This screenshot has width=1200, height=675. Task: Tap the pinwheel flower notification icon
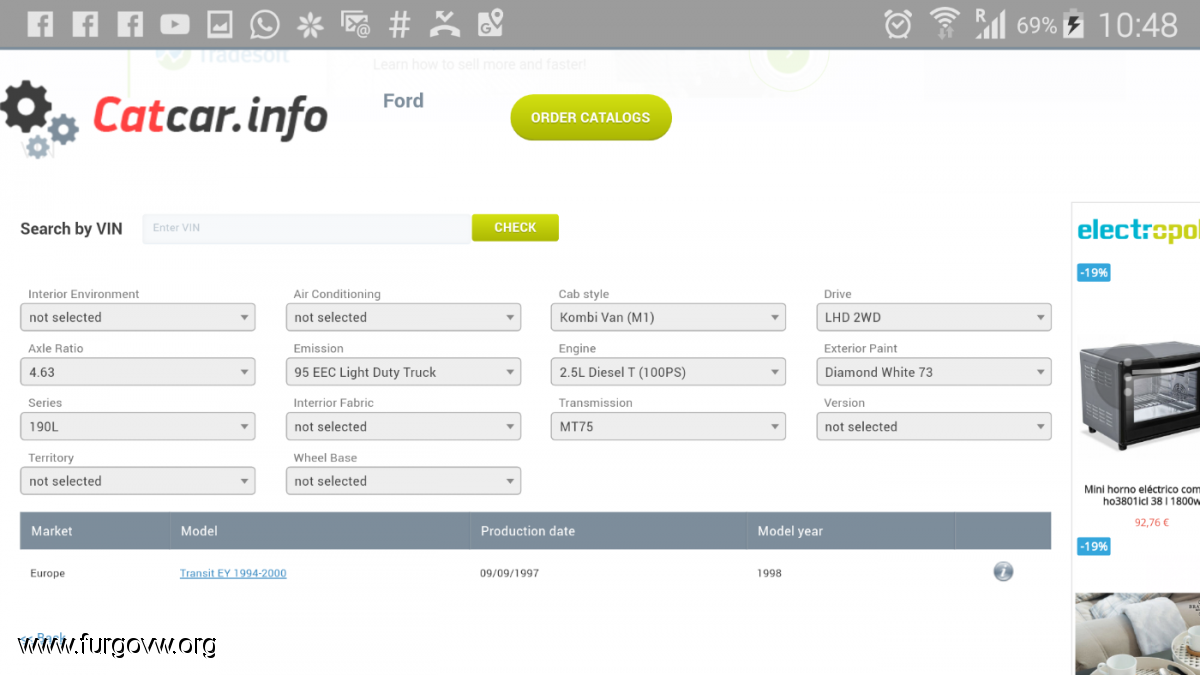click(311, 24)
